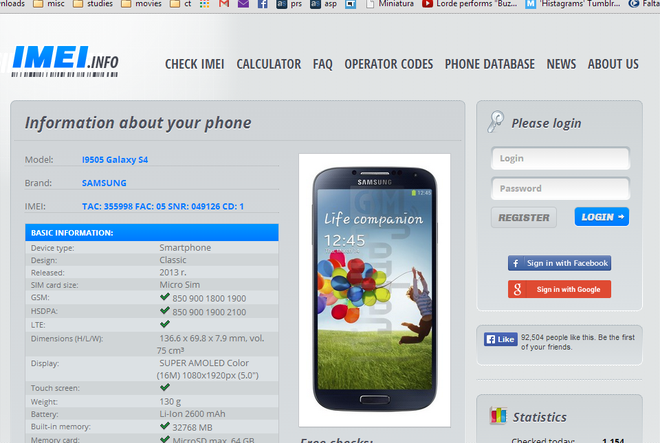Image resolution: width=660 pixels, height=443 pixels.
Task: Click the Information about your phone heading
Action: (138, 123)
